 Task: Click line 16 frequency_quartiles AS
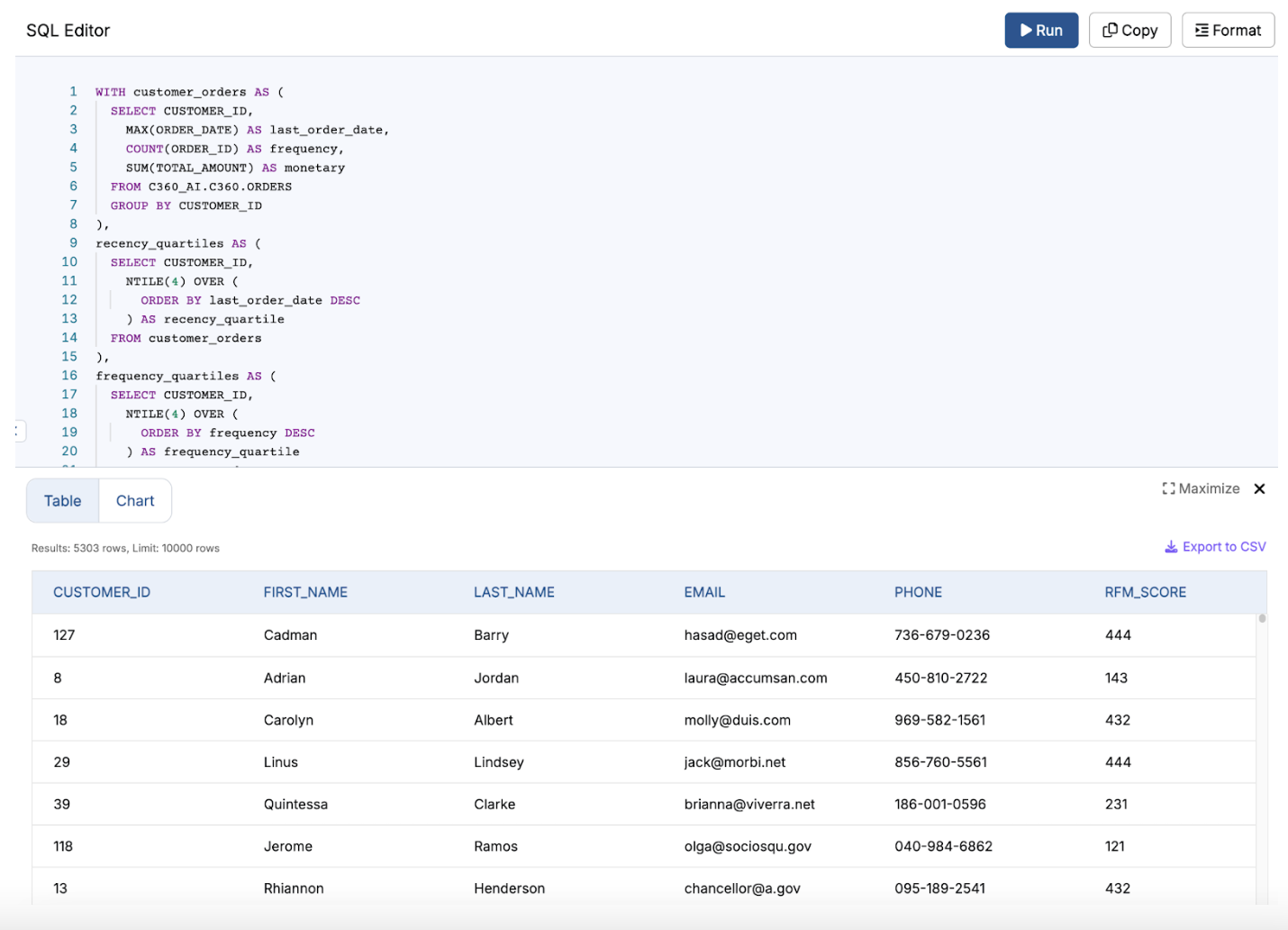tap(186, 376)
